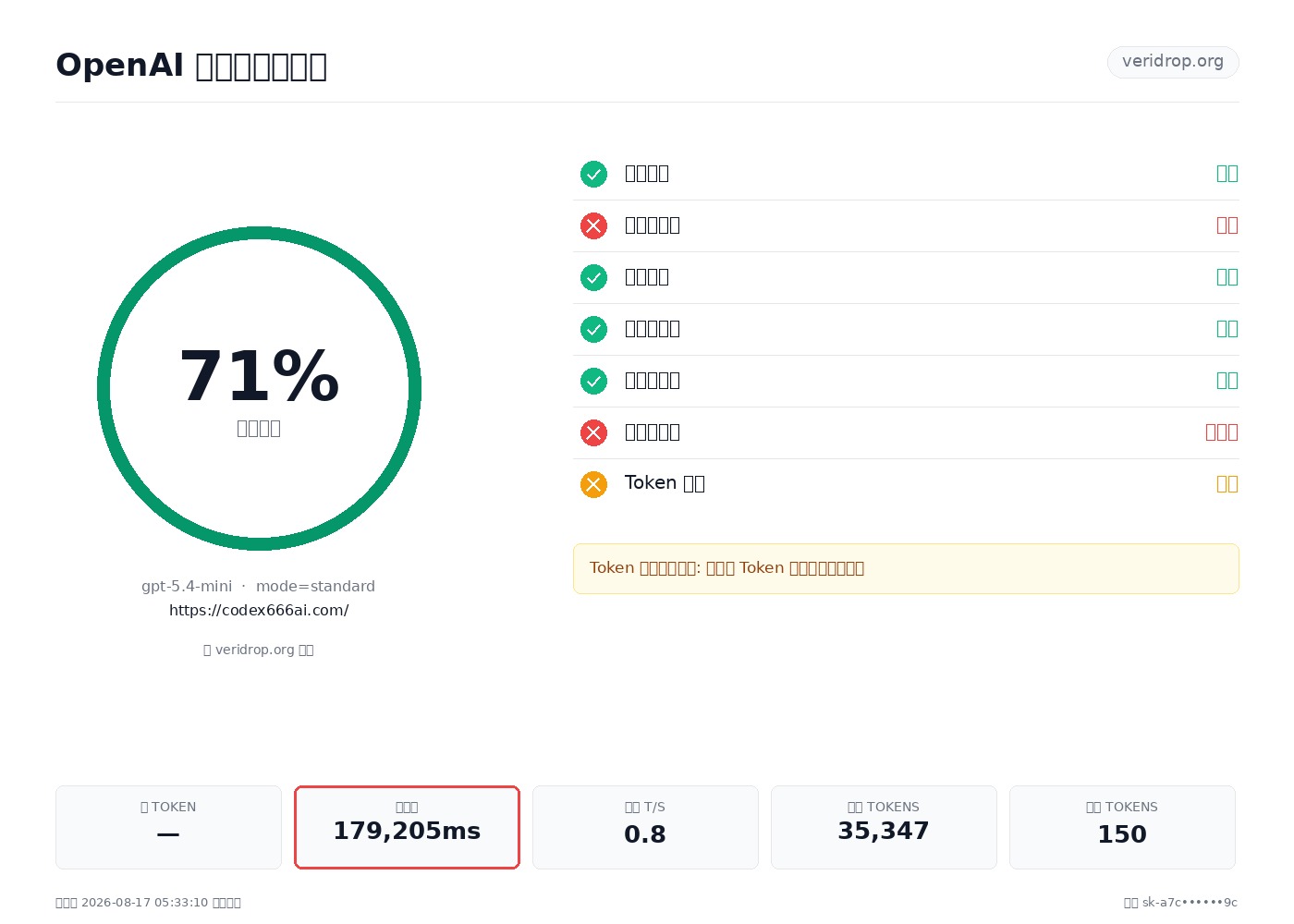The width and height of the screenshot is (1294, 924).
Task: Click the green check icon in the fourth checklist row
Action: [593, 329]
